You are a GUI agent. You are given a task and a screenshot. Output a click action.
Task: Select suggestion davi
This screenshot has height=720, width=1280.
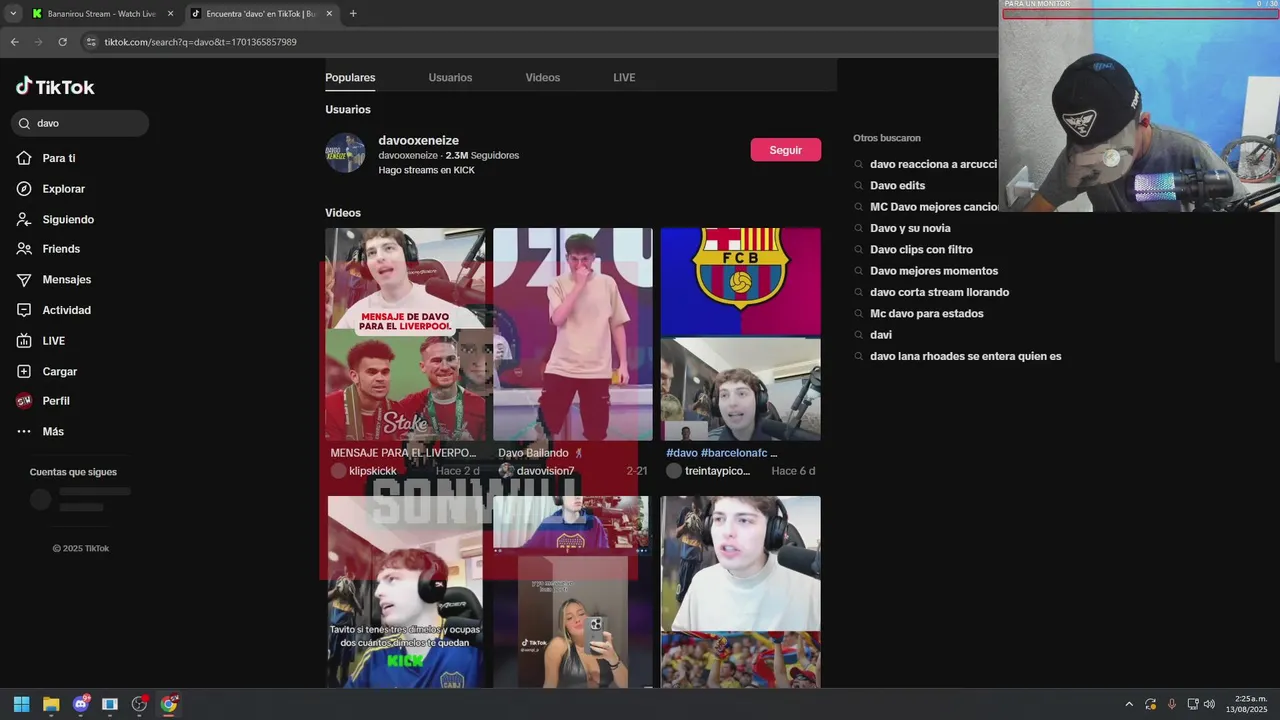pos(880,335)
